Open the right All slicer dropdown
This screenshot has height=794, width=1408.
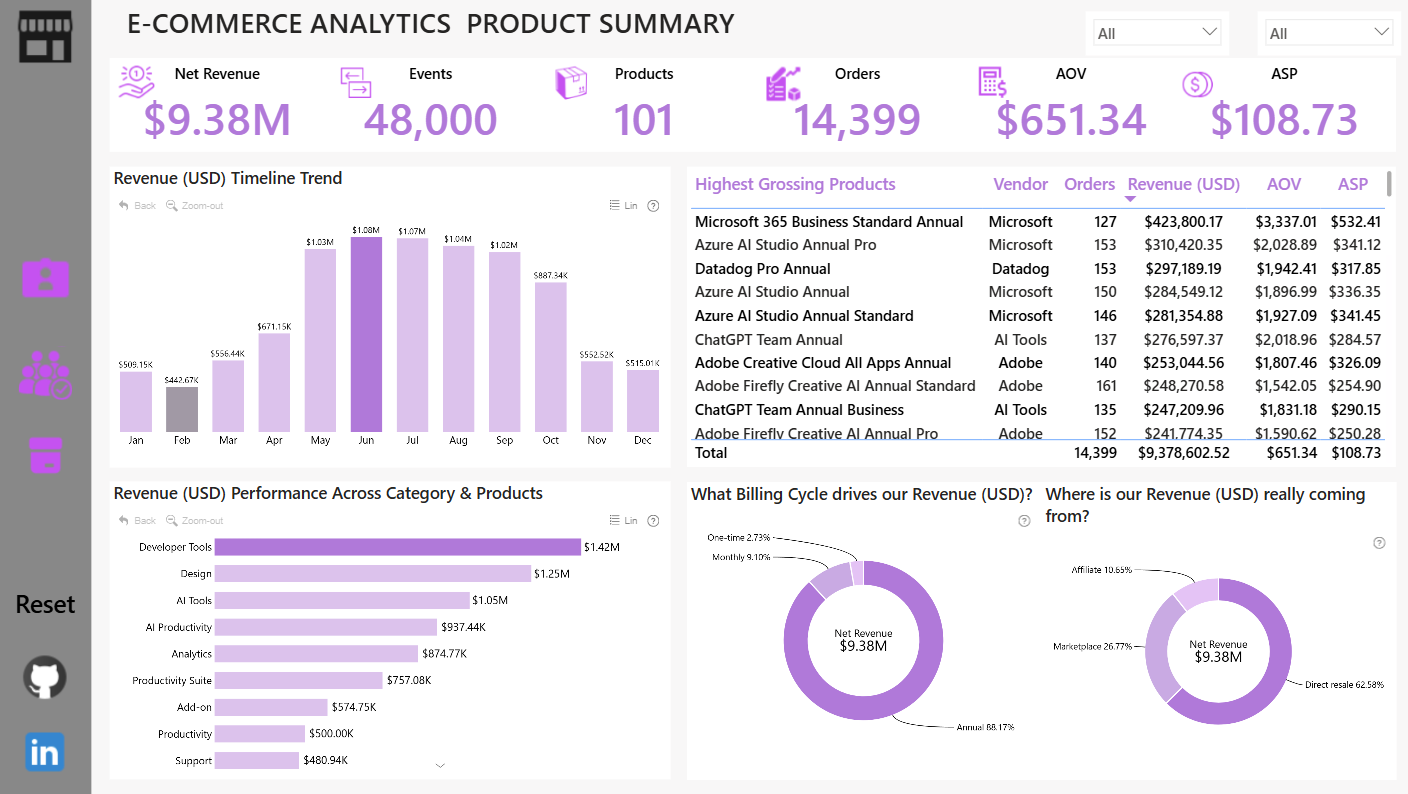(x=1329, y=33)
